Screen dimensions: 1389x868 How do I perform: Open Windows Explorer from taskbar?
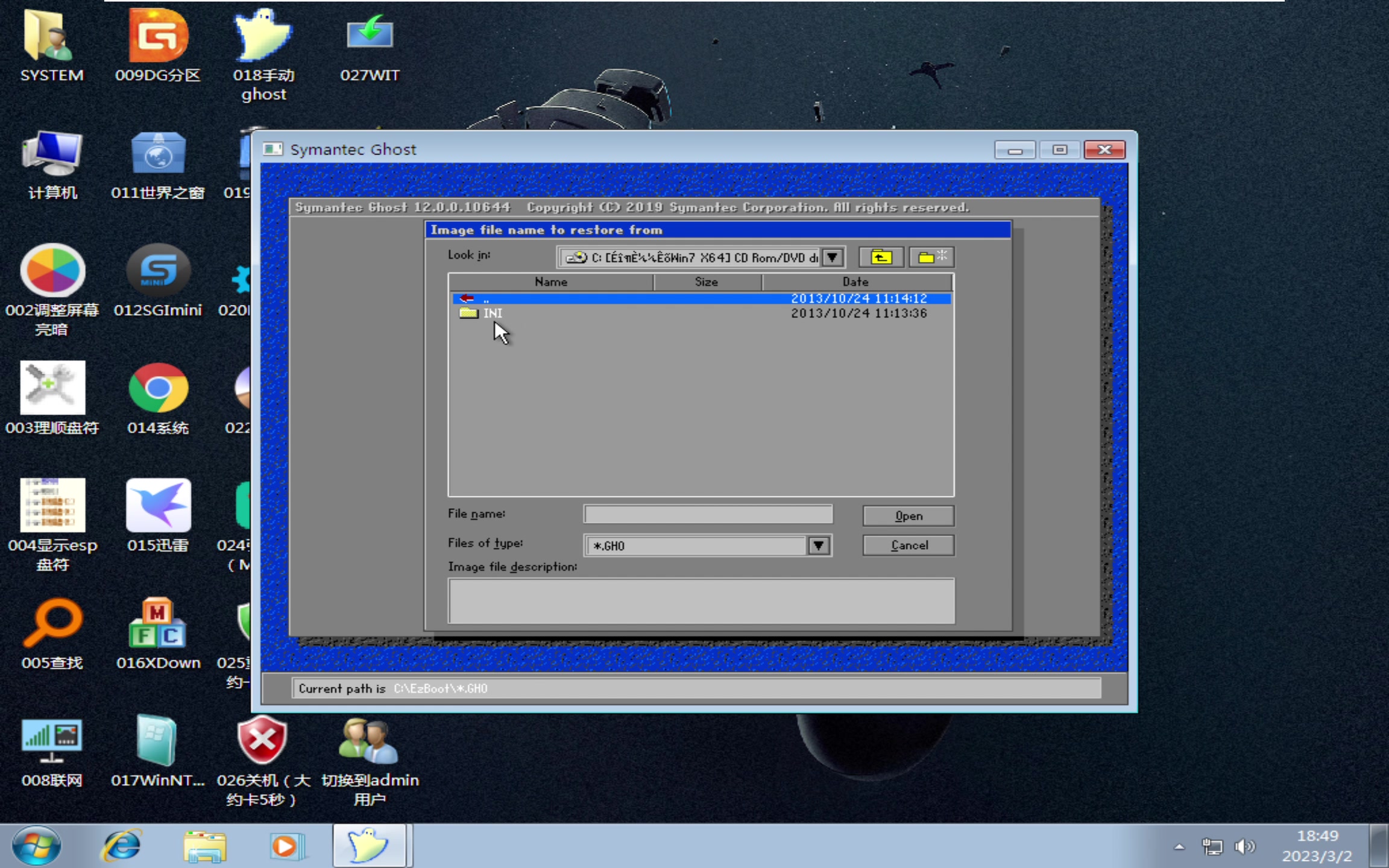point(205,846)
